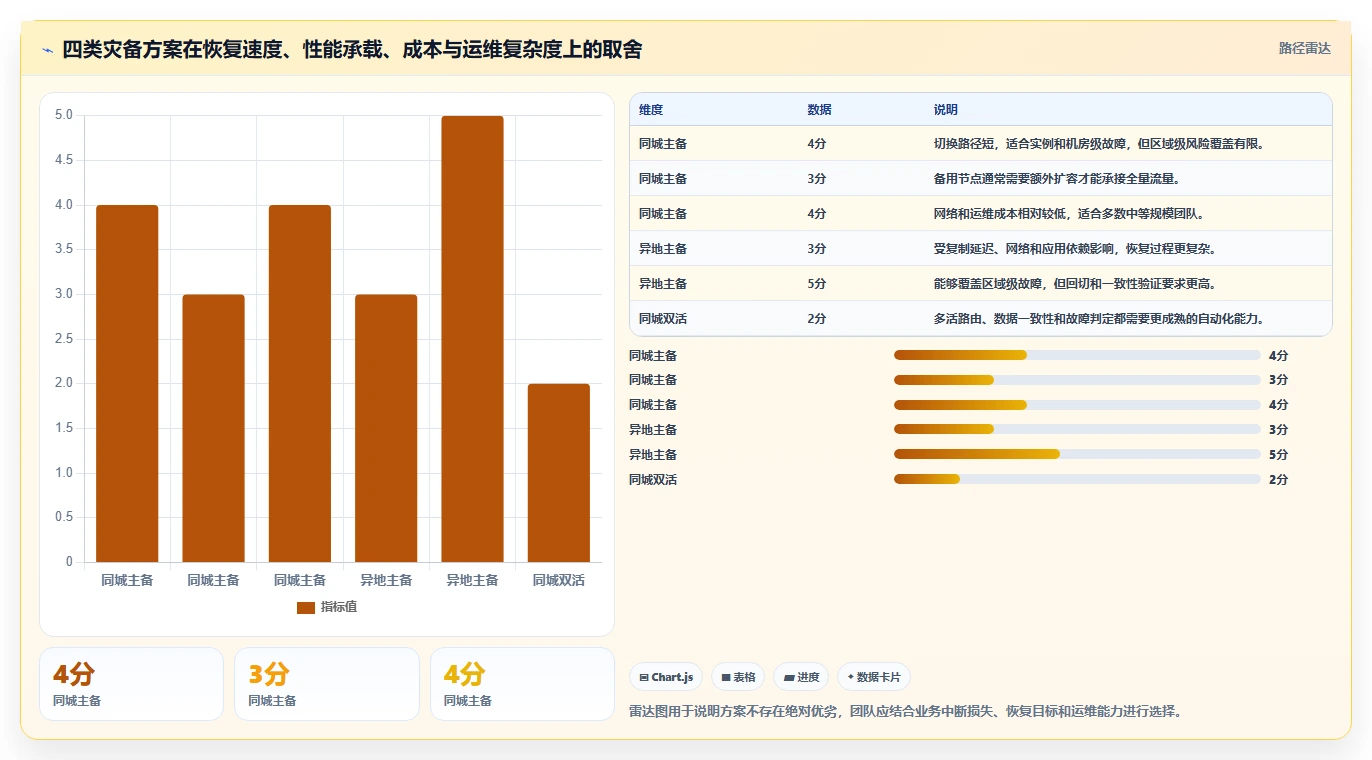The height and width of the screenshot is (760, 1372).
Task: Click the page title about 四类灾备方案
Action: pyautogui.click(x=352, y=49)
